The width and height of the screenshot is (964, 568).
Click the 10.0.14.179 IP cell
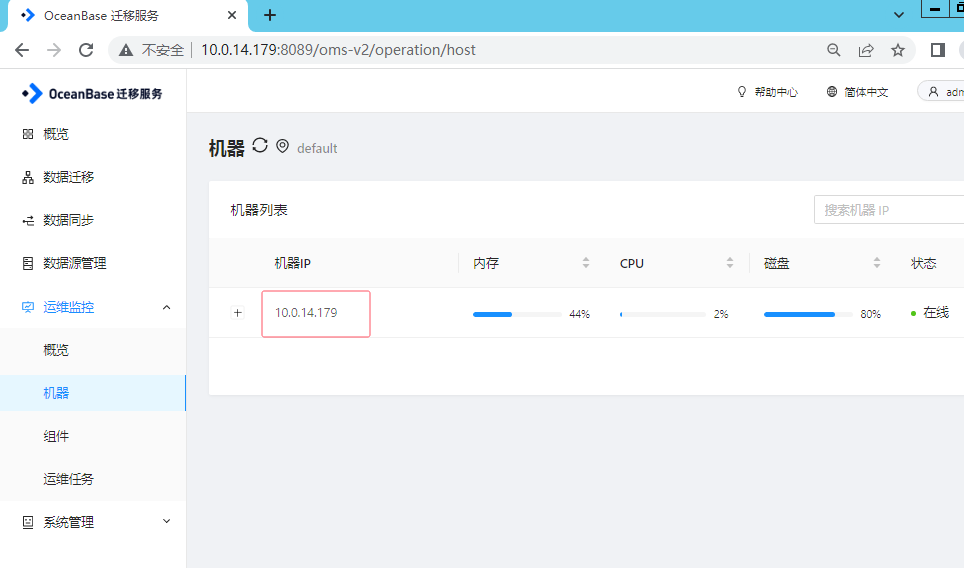pos(306,313)
